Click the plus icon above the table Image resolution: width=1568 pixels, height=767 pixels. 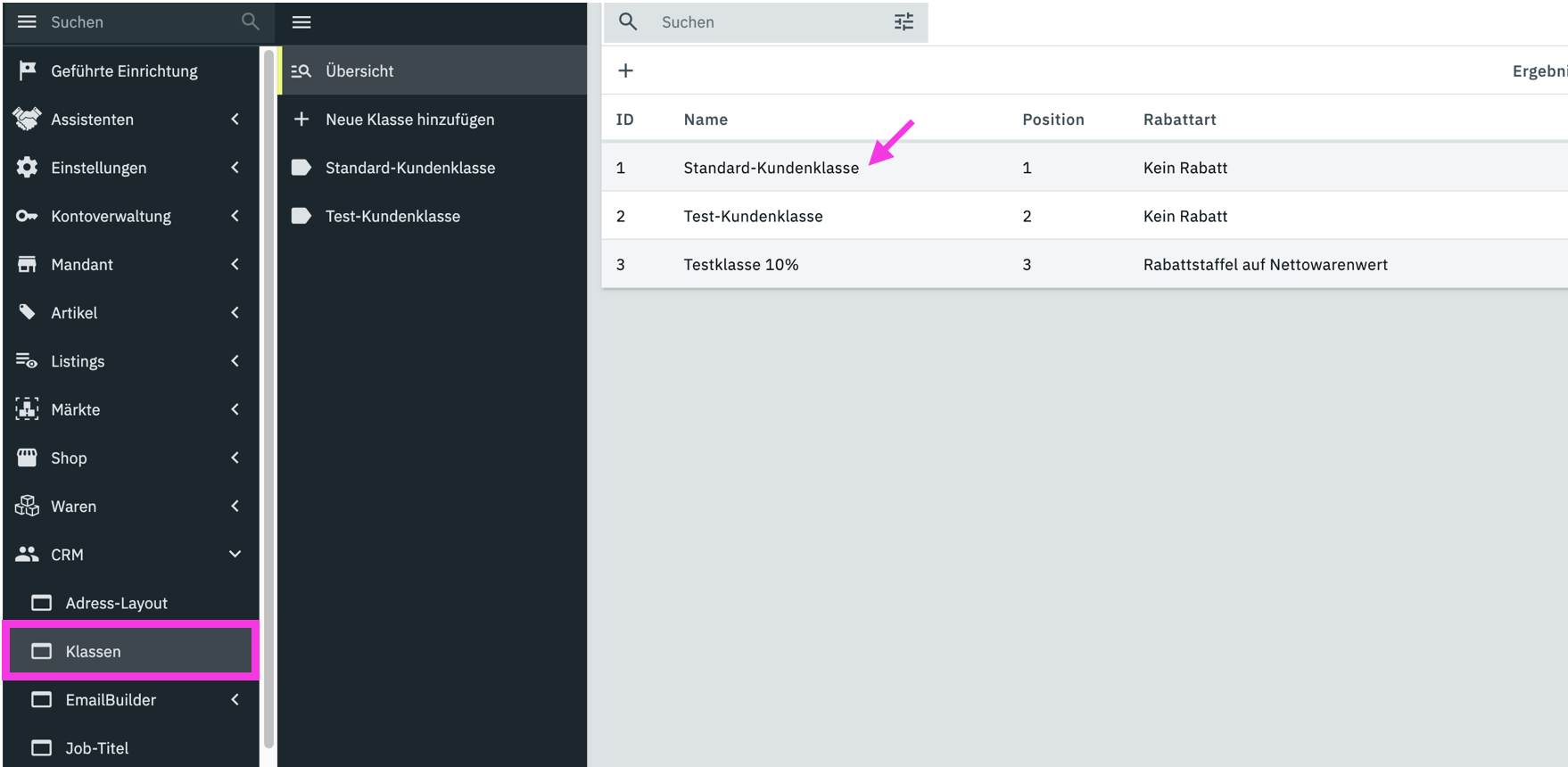[625, 70]
